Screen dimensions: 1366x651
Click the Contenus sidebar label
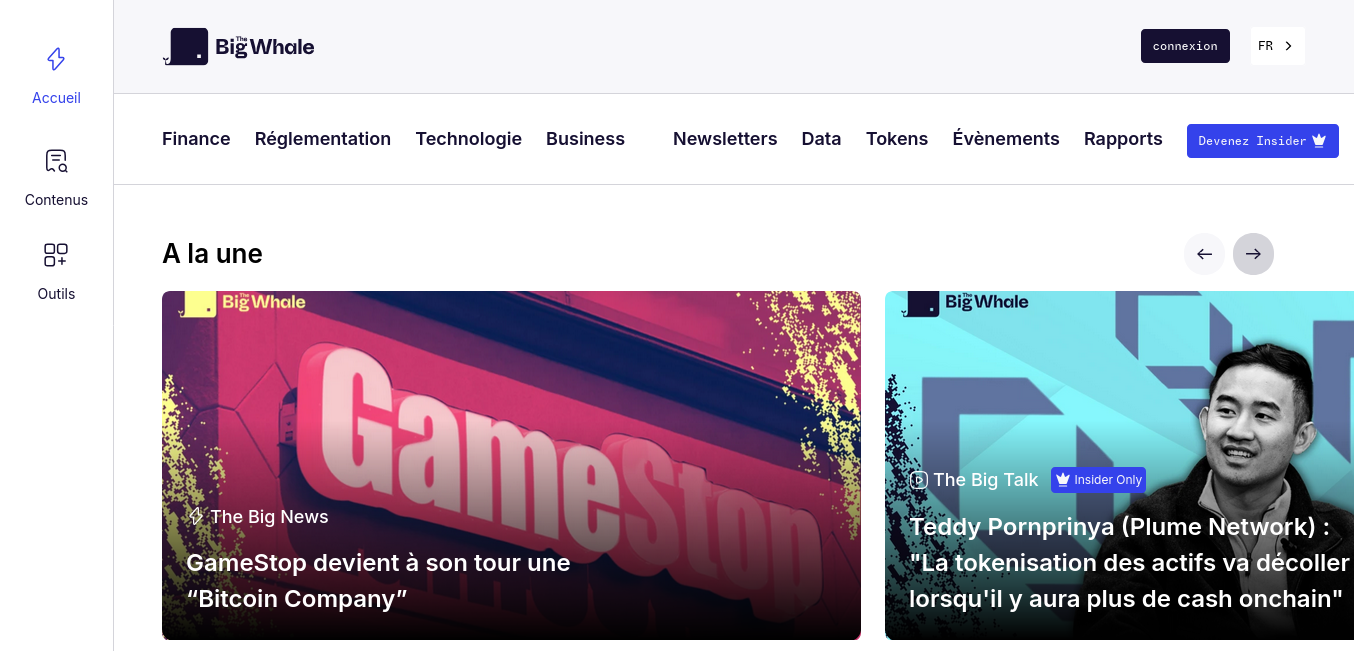click(56, 200)
